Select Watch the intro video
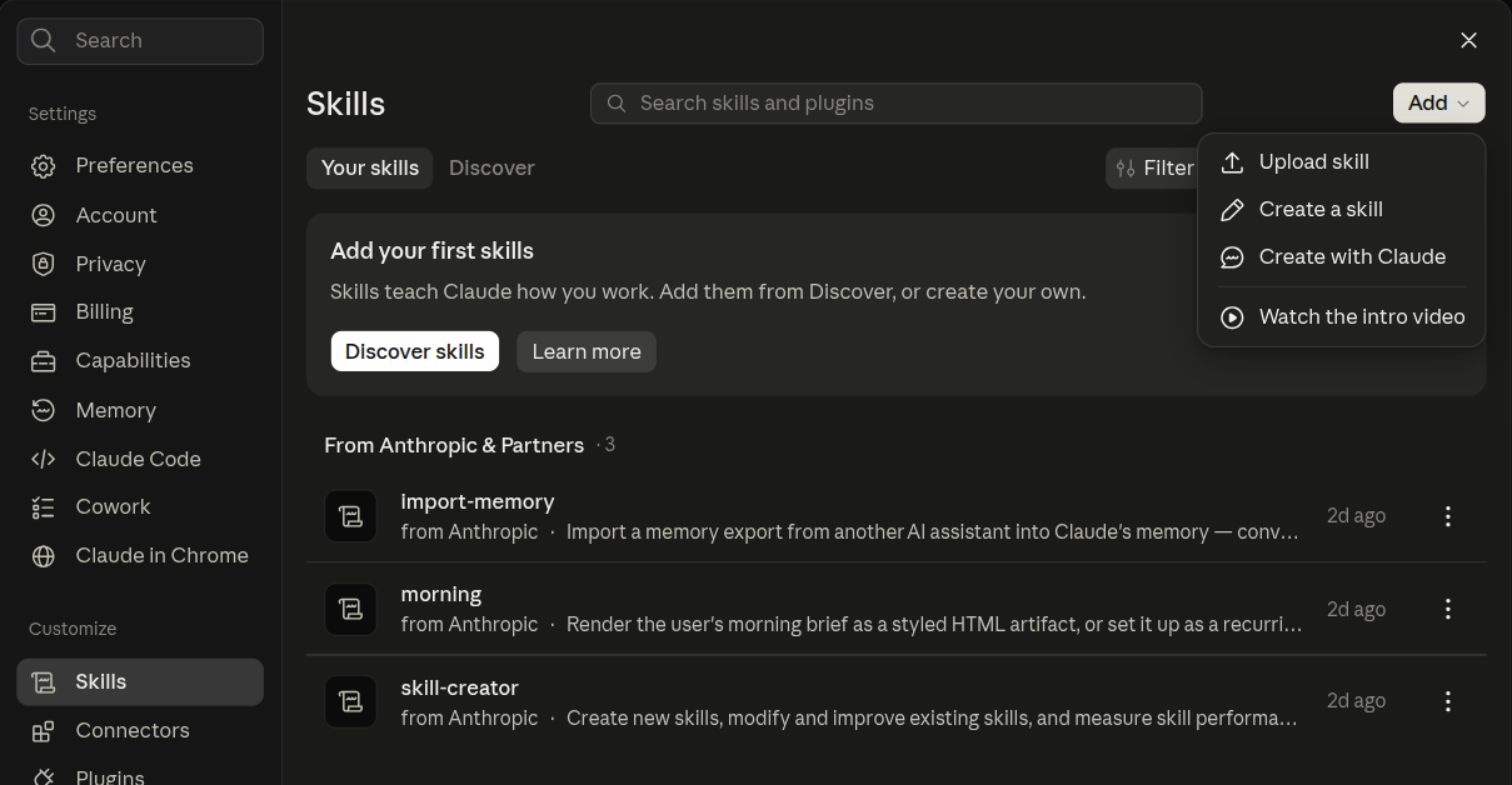 click(x=1341, y=317)
